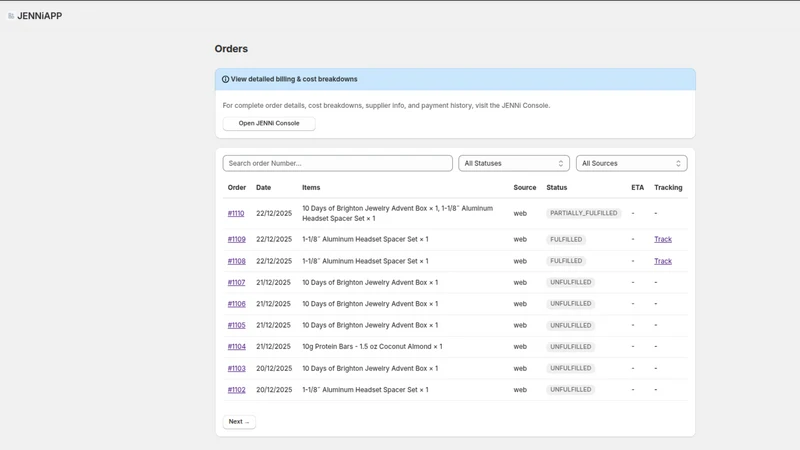The image size is (800, 450).
Task: Click the Items column header
Action: (x=311, y=188)
